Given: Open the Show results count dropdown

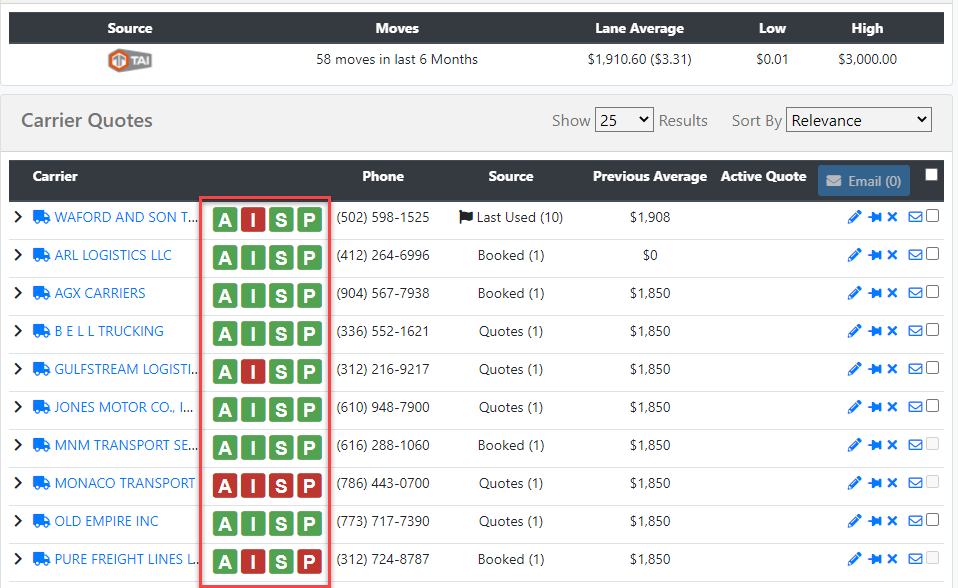Looking at the screenshot, I should (624, 120).
